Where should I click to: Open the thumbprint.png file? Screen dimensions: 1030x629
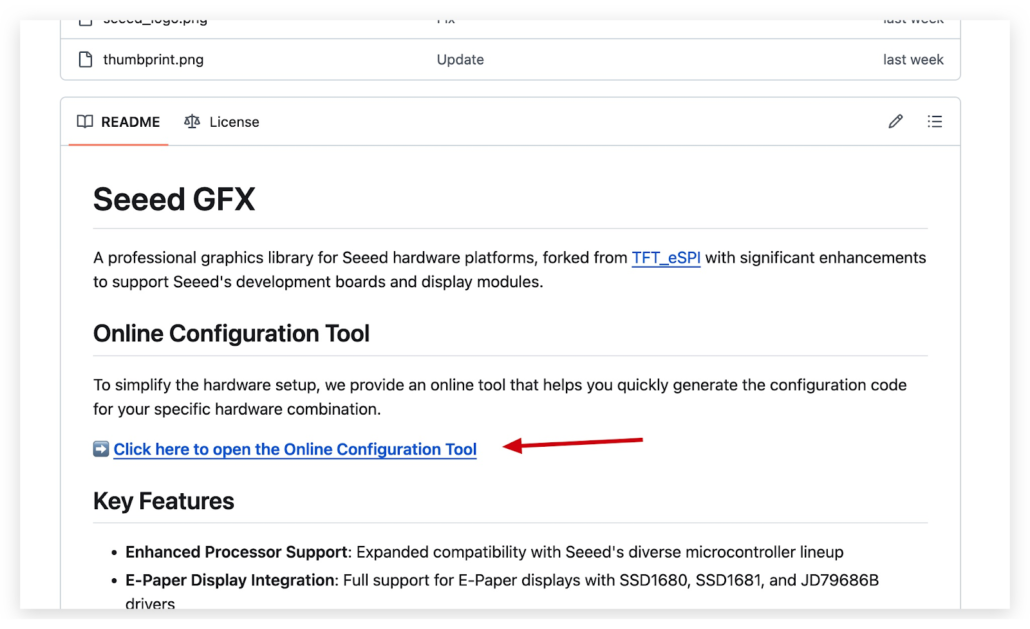(x=146, y=59)
